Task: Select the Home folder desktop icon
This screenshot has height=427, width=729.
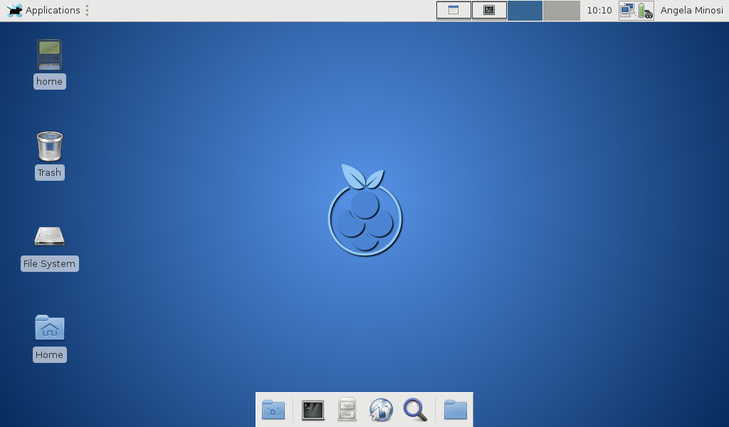Action: point(49,327)
